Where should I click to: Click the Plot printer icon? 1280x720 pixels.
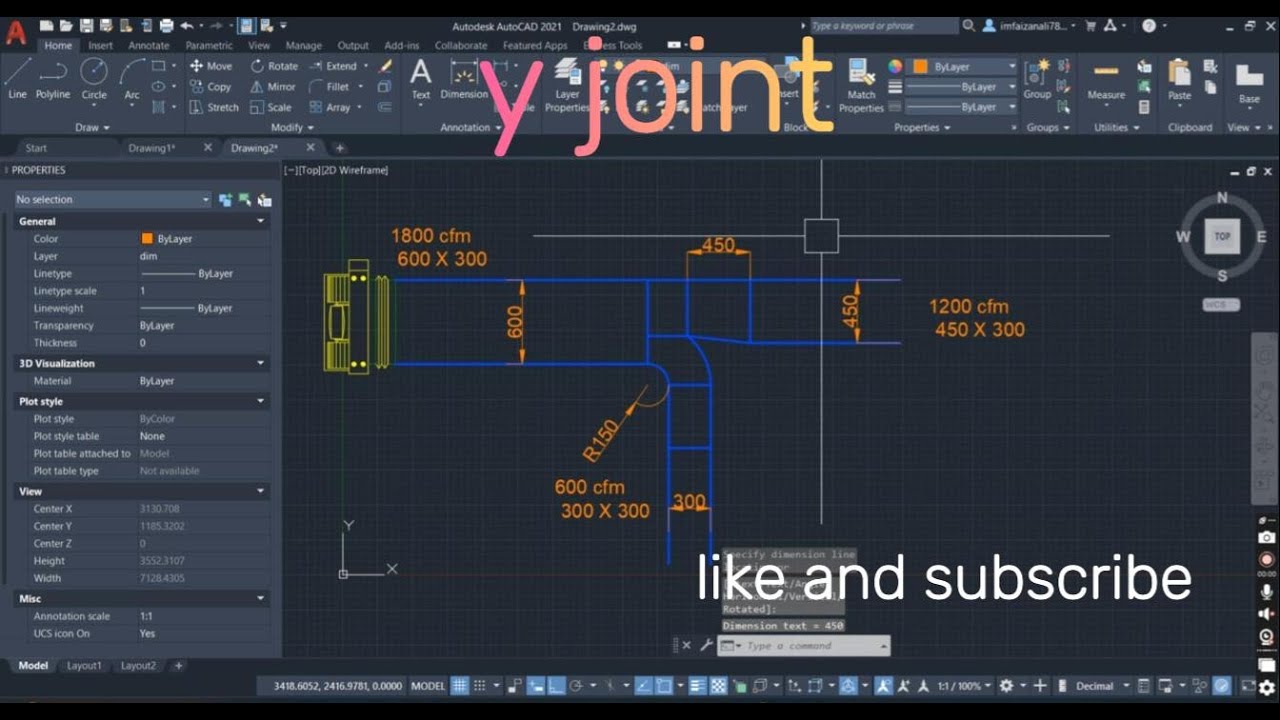pos(166,26)
